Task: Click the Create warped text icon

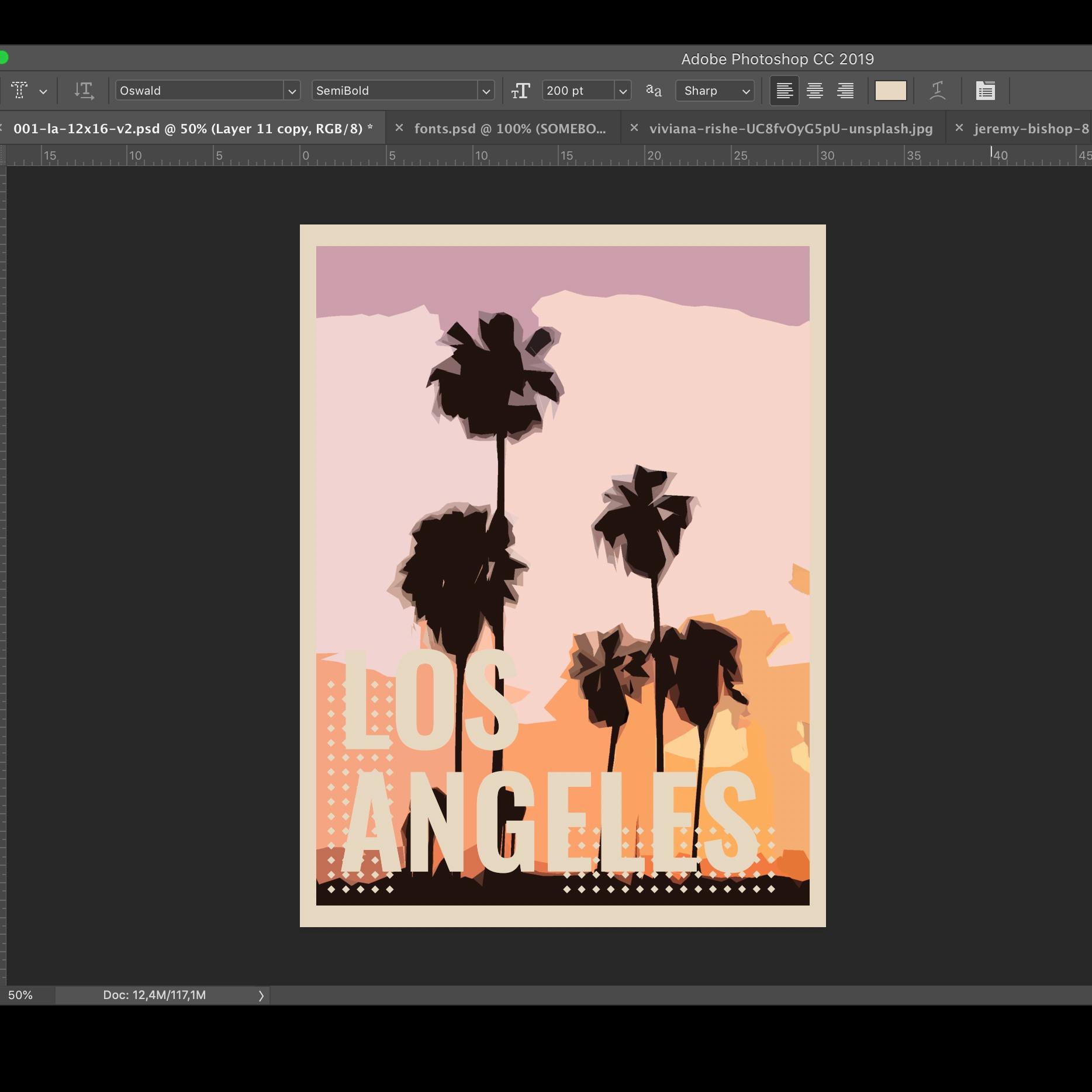Action: click(938, 91)
